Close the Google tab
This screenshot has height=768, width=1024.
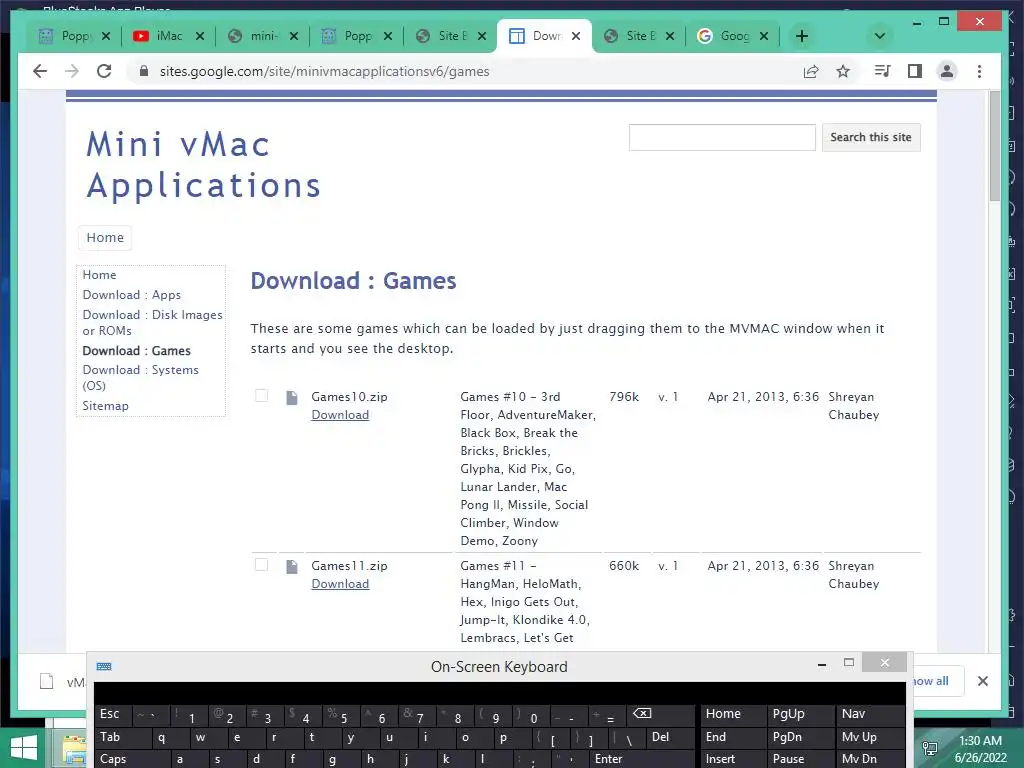point(764,36)
